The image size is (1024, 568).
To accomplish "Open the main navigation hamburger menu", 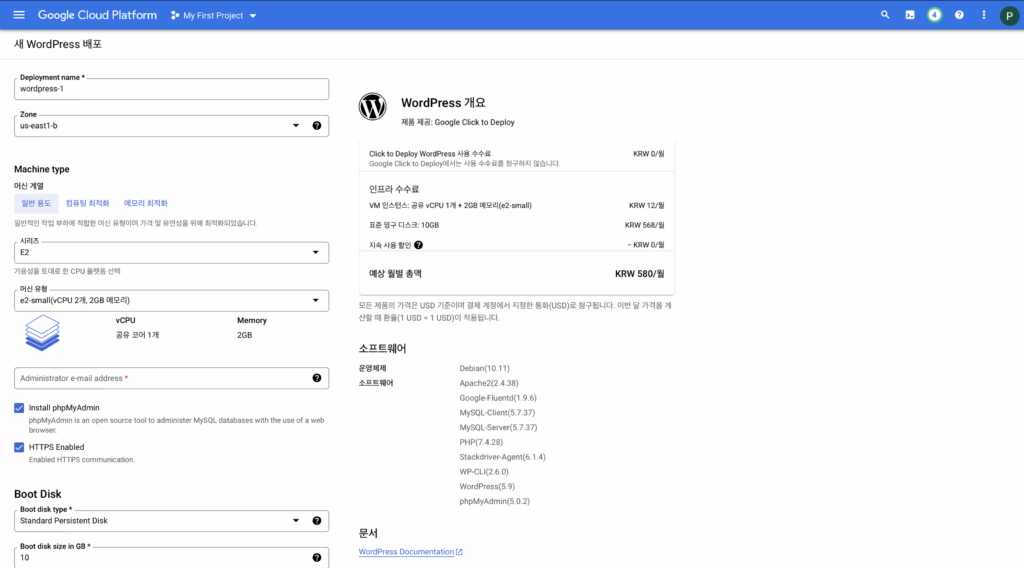I will (19, 15).
